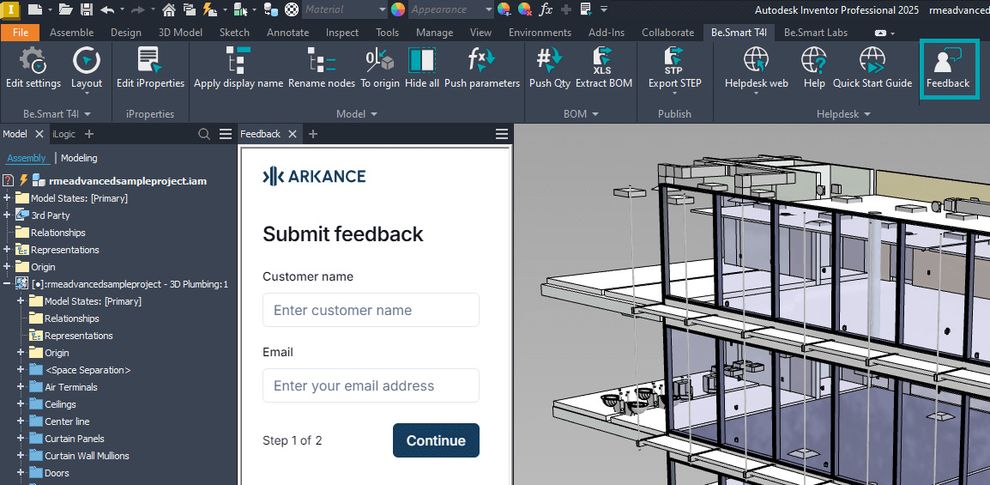This screenshot has height=485, width=990.
Task: Open Helpdesk web from ribbon
Action: pyautogui.click(x=756, y=69)
